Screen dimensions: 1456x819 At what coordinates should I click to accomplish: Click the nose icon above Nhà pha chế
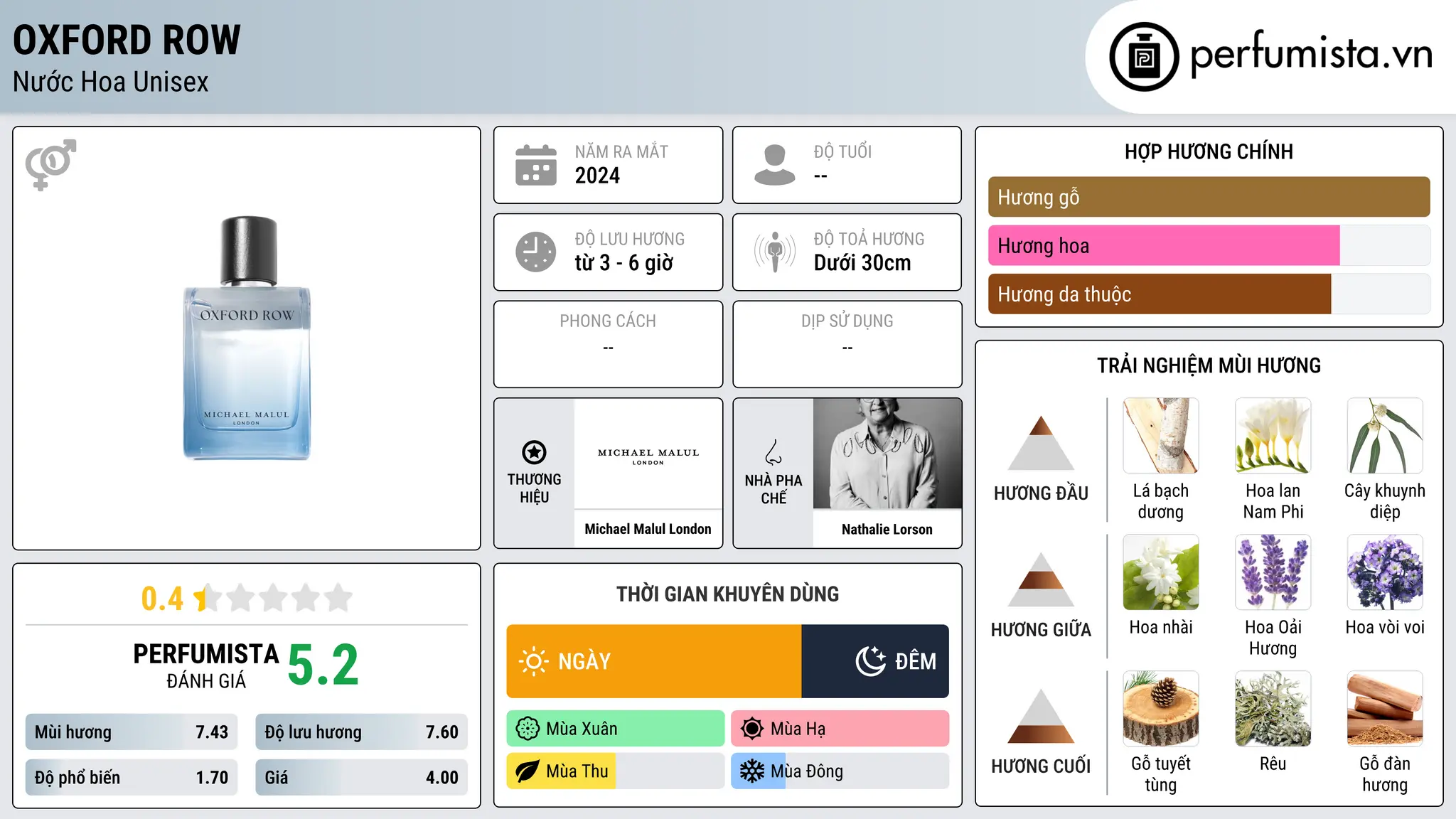click(x=773, y=452)
